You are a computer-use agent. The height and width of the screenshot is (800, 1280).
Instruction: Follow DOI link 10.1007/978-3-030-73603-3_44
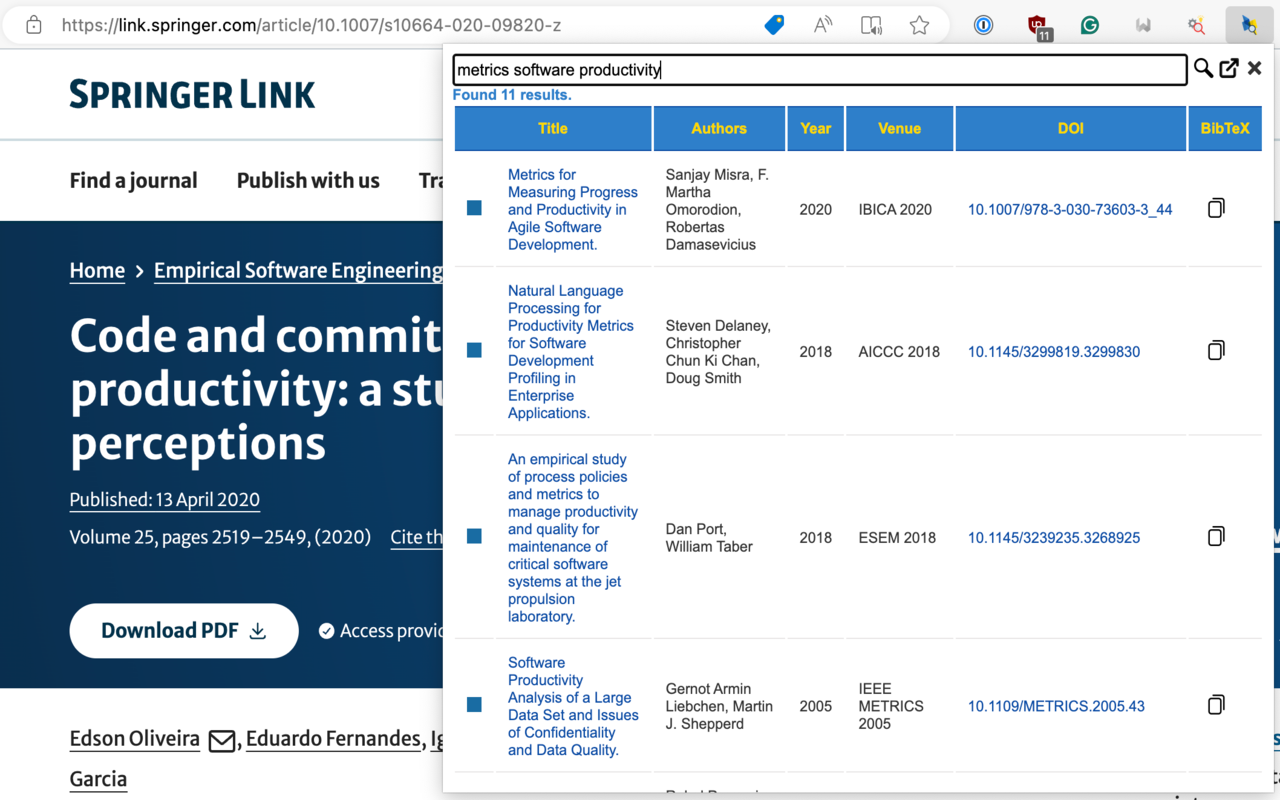(1070, 209)
